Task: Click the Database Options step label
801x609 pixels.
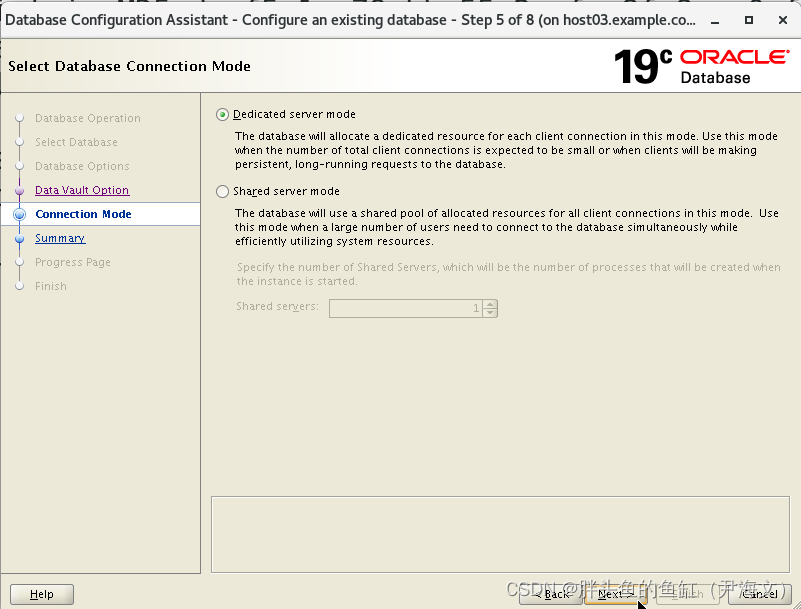Action: point(82,166)
